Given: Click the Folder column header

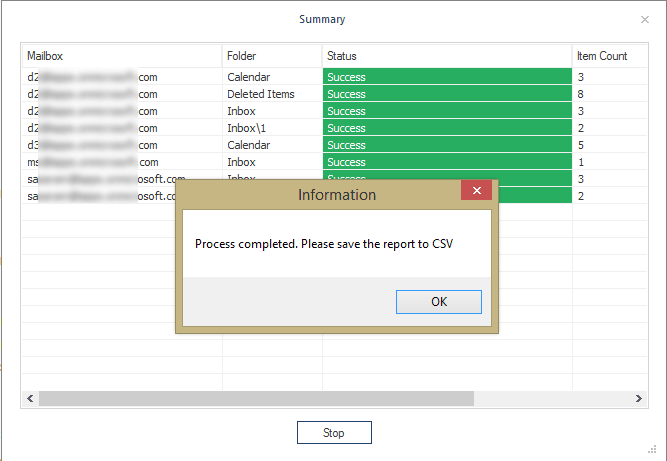Looking at the screenshot, I should (270, 56).
